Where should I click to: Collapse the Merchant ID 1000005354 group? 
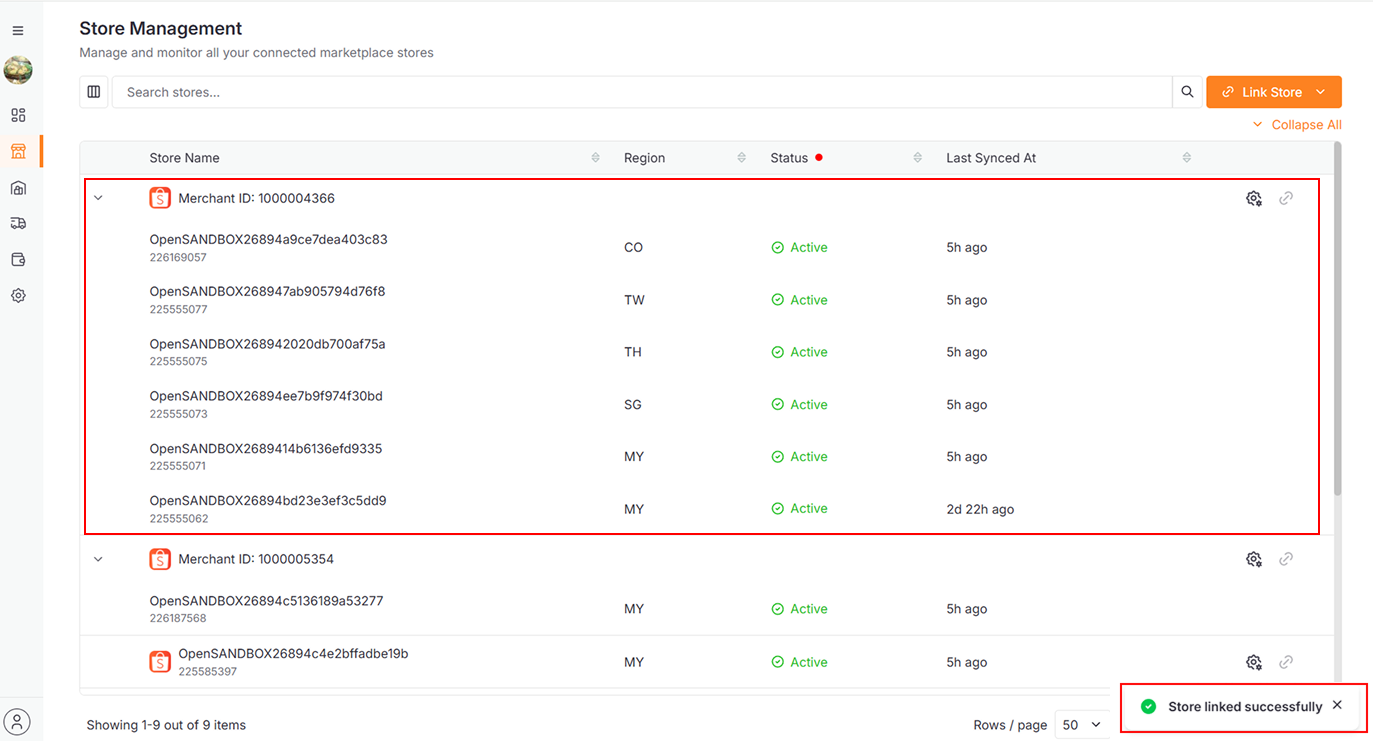coord(98,559)
